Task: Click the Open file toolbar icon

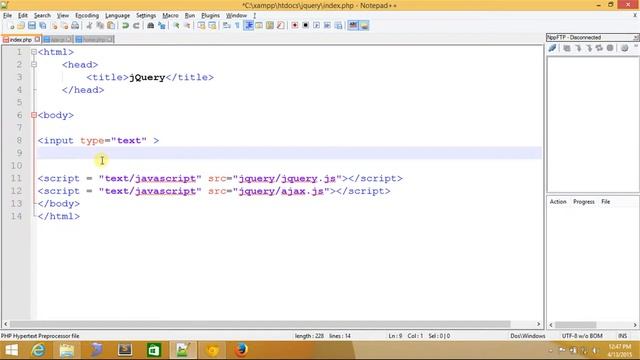Action: (21, 26)
